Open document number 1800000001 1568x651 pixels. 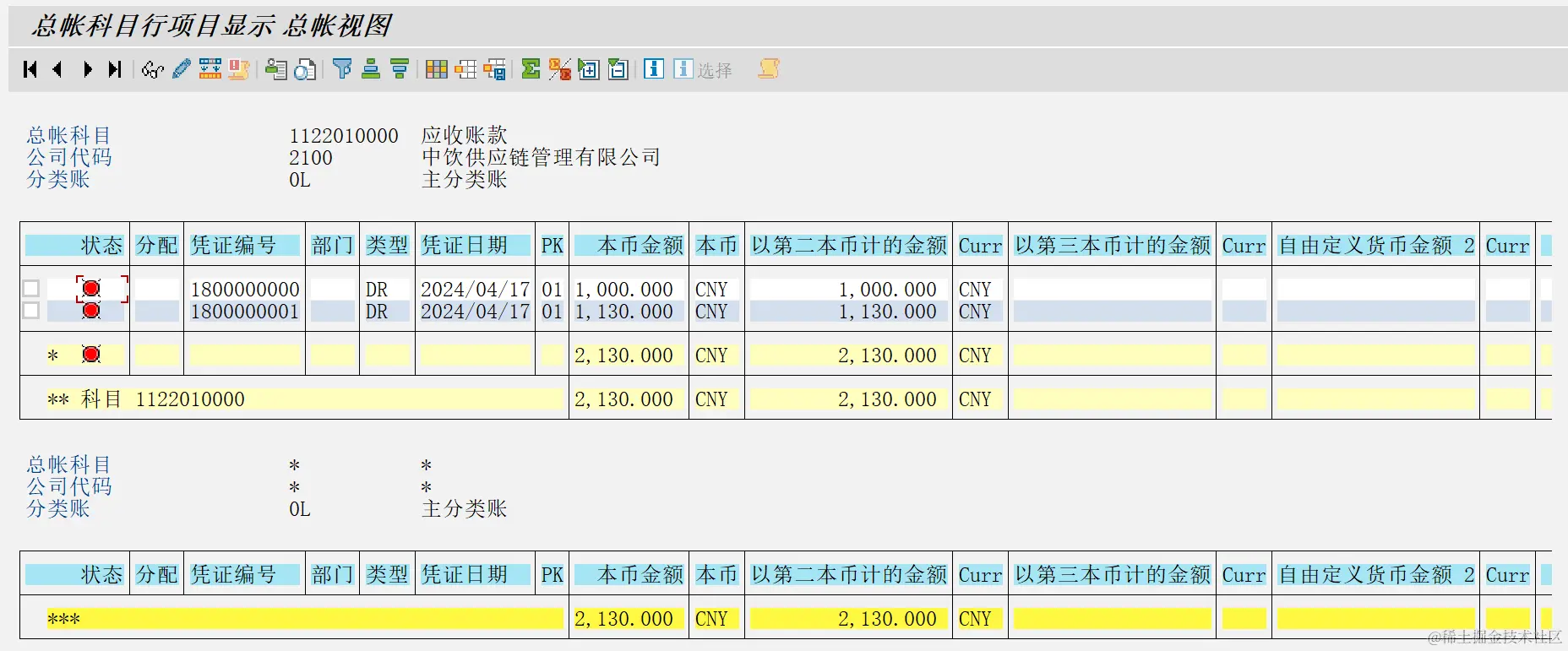click(245, 311)
